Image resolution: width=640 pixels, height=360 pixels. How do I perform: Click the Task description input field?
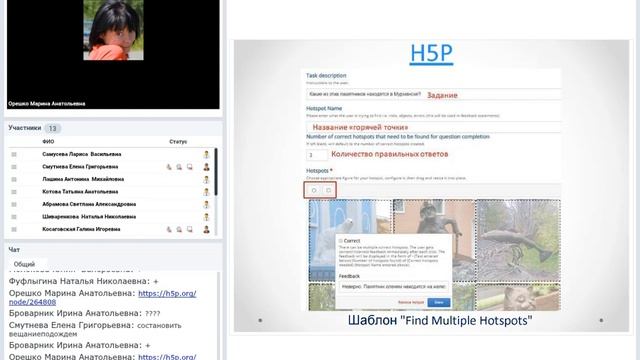433,94
